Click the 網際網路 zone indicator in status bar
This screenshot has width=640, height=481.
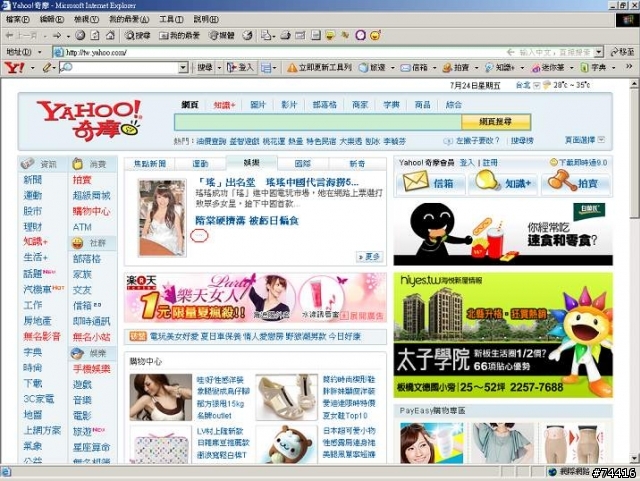pos(569,472)
